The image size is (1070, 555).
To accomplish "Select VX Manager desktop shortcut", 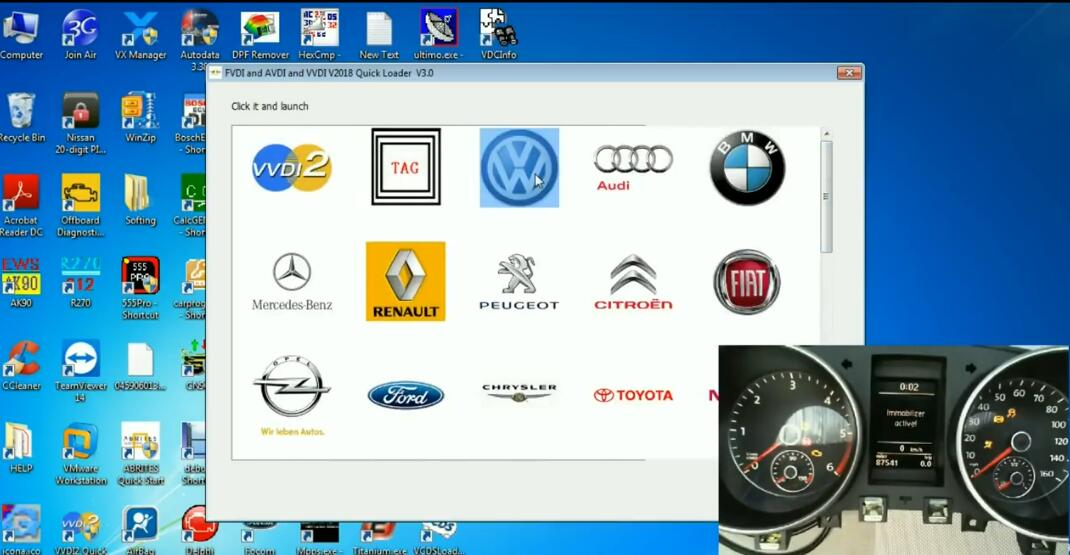I will coord(140,35).
